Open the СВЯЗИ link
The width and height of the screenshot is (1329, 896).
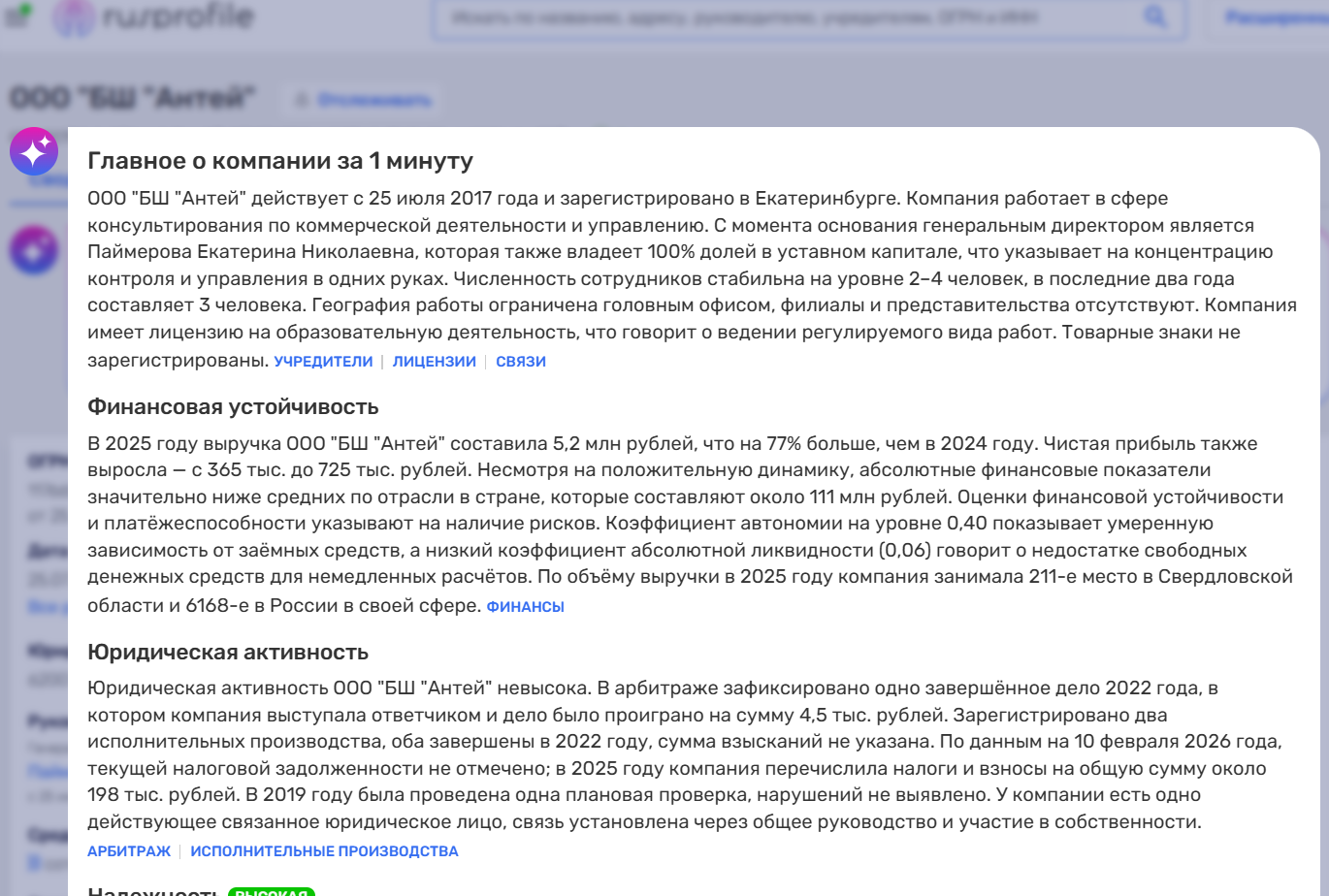[x=521, y=361]
